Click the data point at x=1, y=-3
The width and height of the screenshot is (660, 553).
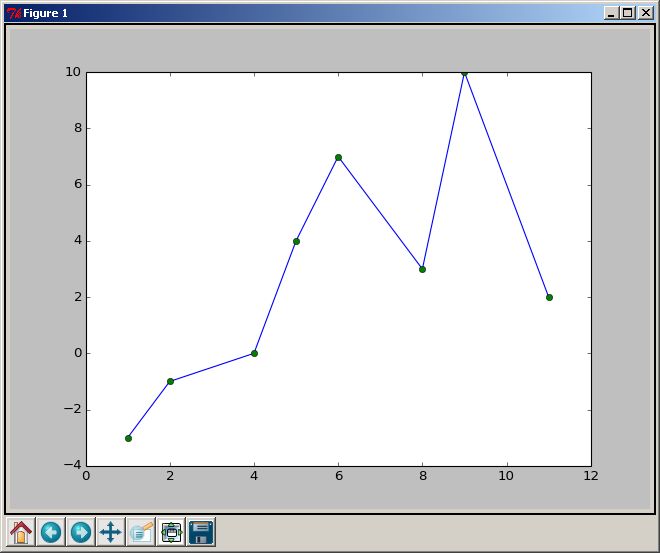pos(128,438)
